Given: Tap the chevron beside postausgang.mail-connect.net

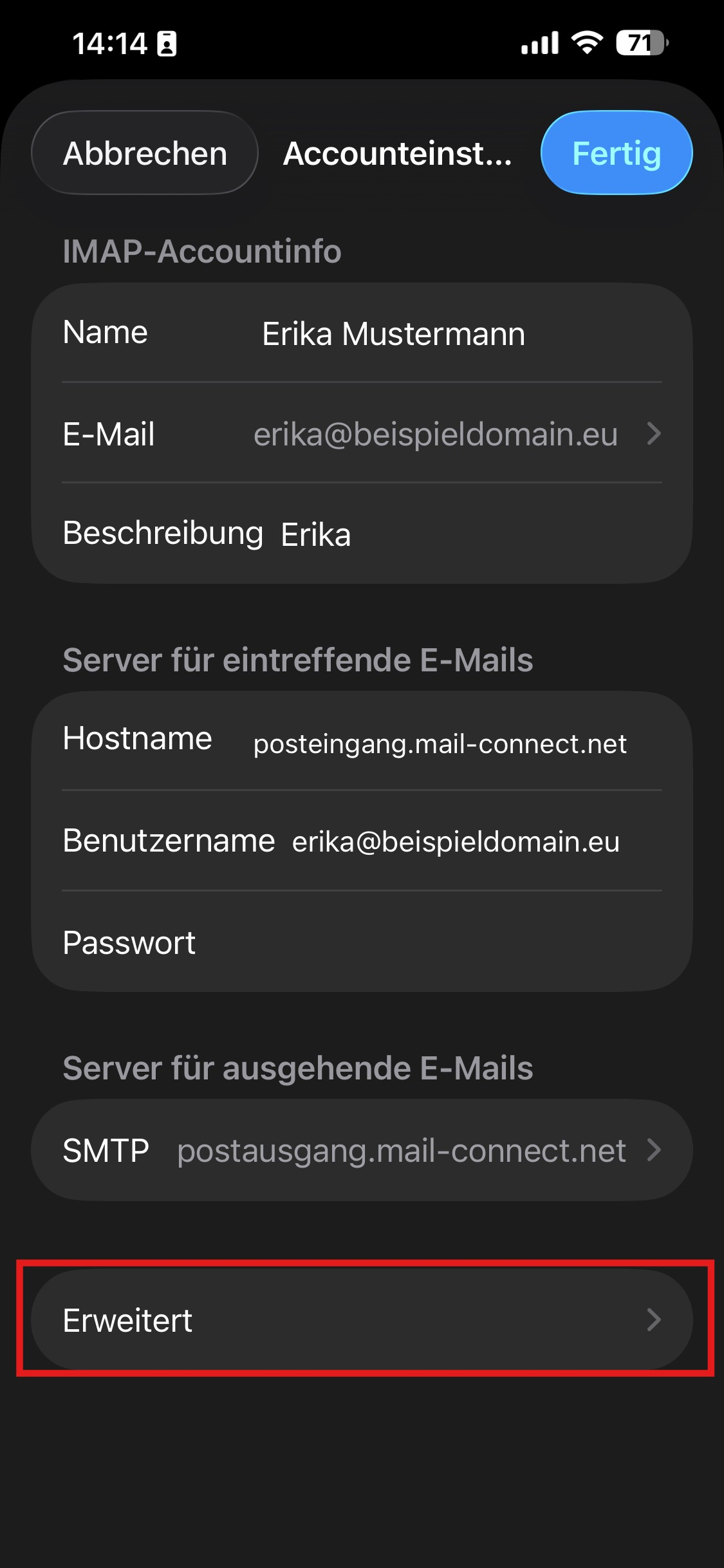Looking at the screenshot, I should tap(654, 1150).
